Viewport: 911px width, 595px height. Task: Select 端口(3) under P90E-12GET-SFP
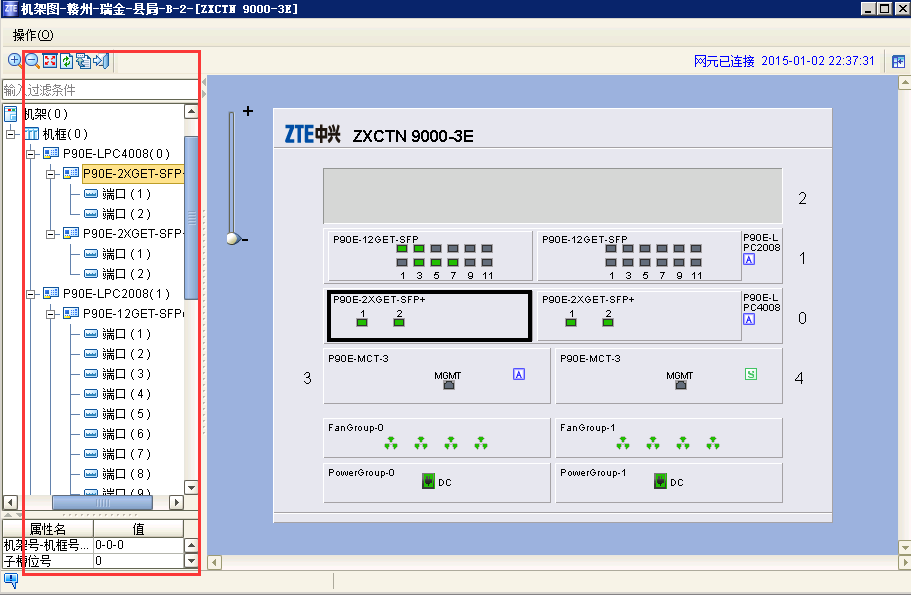[x=126, y=374]
